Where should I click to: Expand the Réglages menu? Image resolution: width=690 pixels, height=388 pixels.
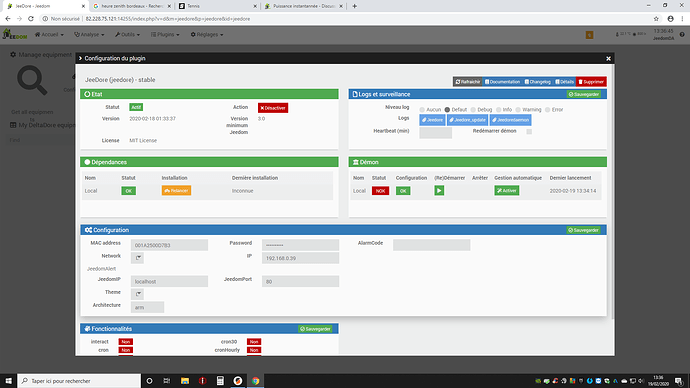coord(207,34)
